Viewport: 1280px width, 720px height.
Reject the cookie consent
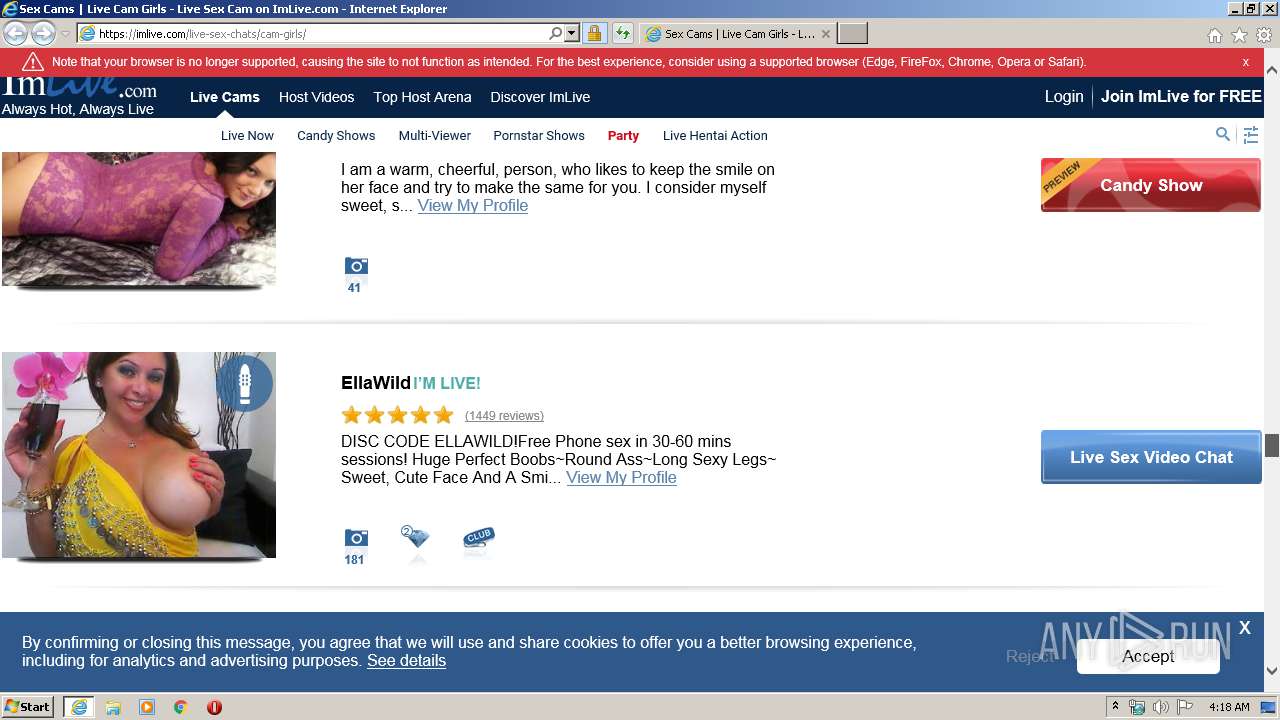tap(1030, 656)
